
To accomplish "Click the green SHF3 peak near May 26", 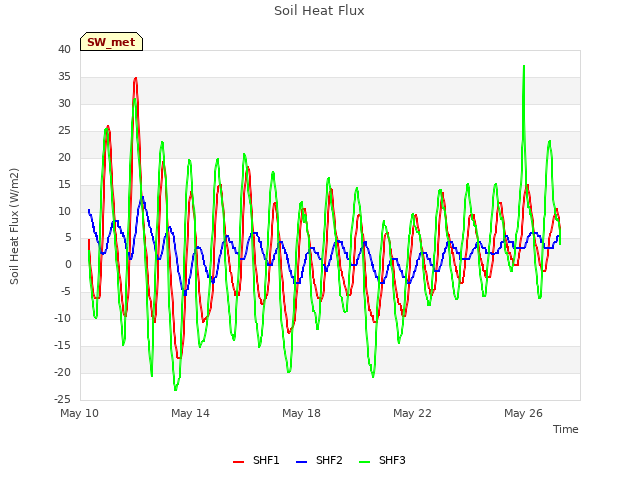I will point(524,66).
